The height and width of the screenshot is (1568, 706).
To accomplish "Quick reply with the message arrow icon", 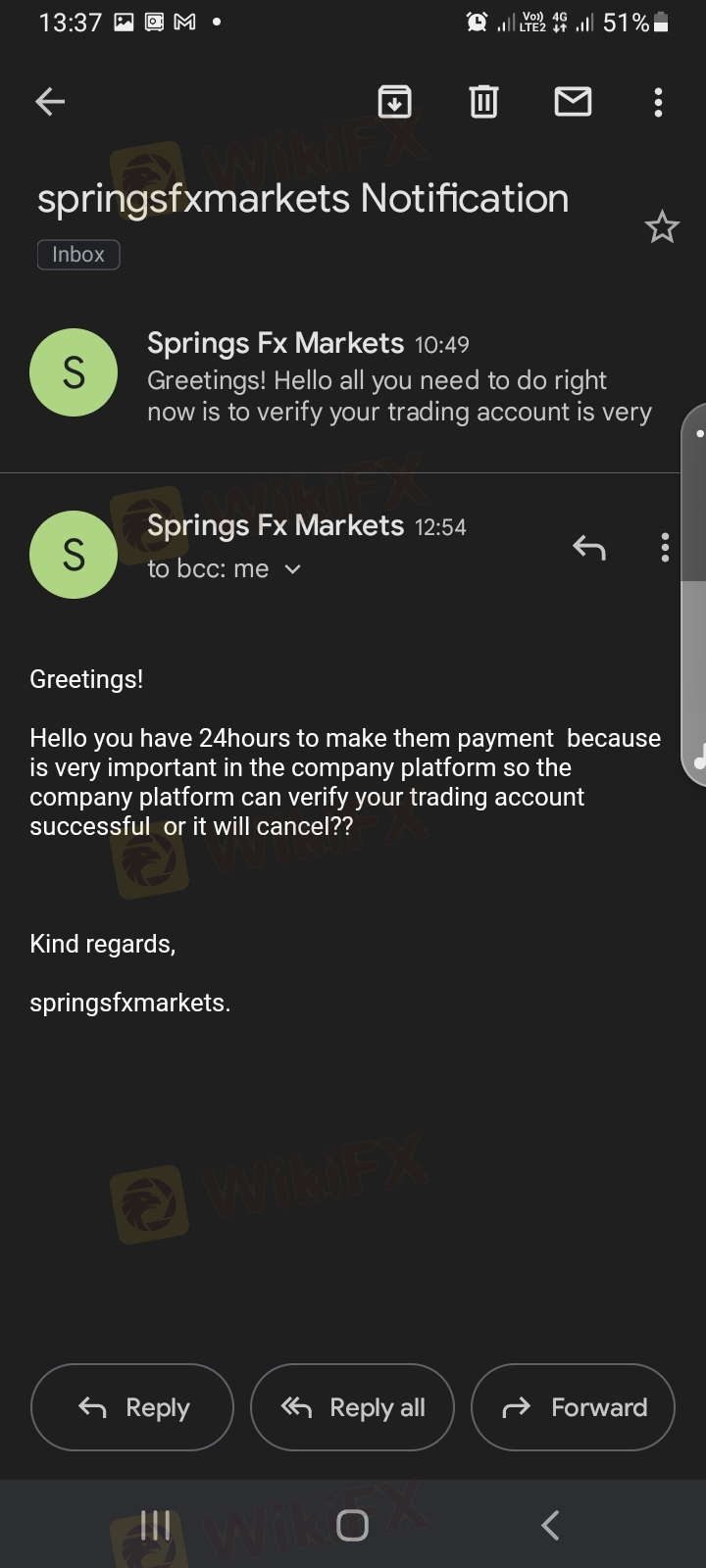I will 589,548.
